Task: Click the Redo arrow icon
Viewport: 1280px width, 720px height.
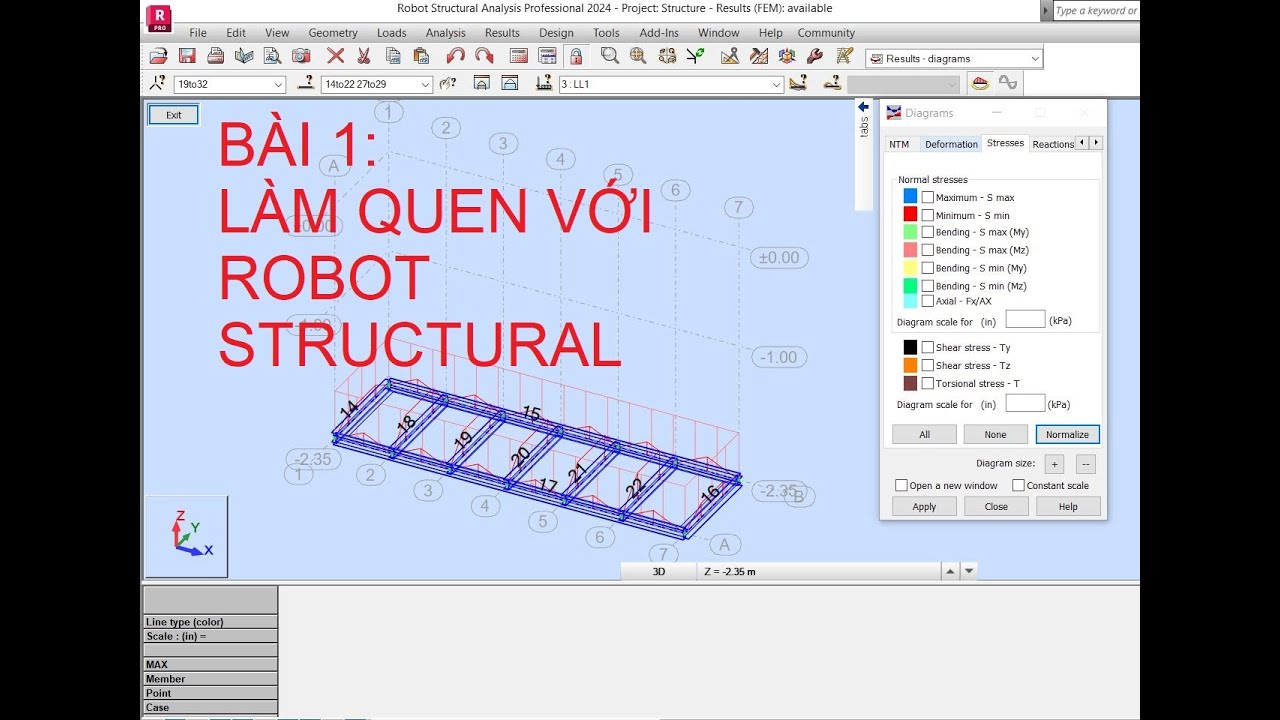Action: (x=484, y=57)
